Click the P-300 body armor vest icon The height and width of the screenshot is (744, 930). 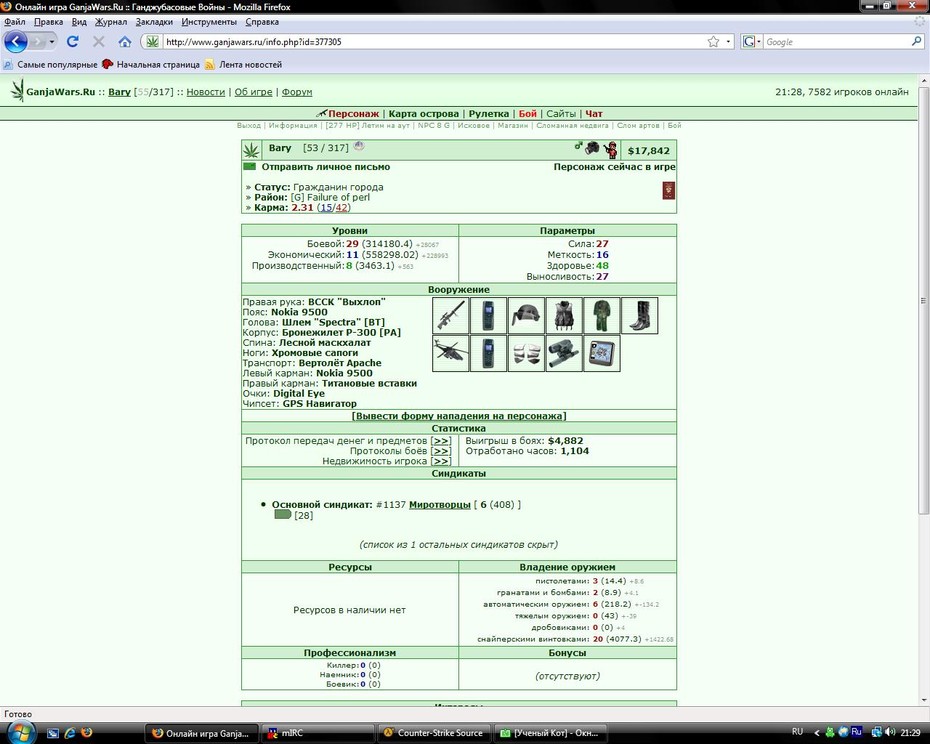(564, 316)
